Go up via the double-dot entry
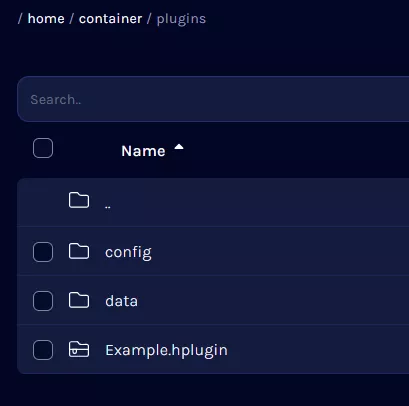Image resolution: width=409 pixels, height=406 pixels. coord(108,207)
